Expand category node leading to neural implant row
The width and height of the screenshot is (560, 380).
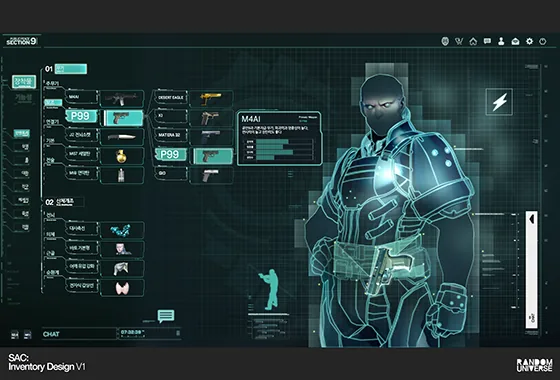click(x=50, y=216)
